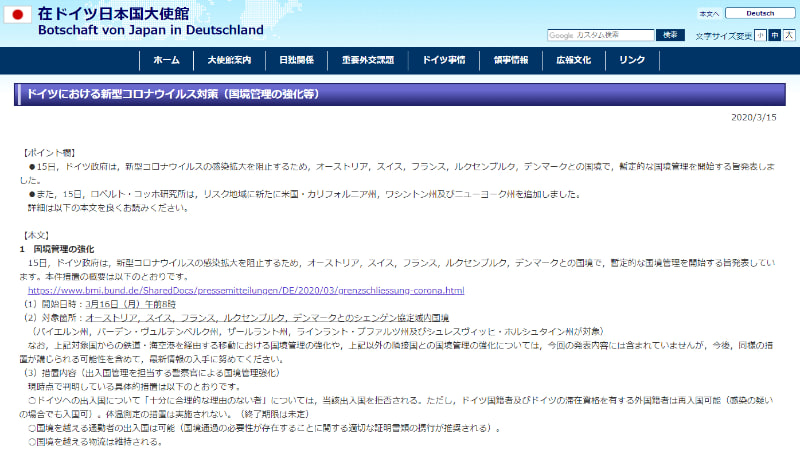Click the line 現時点で判明している具体的措置

(134, 387)
